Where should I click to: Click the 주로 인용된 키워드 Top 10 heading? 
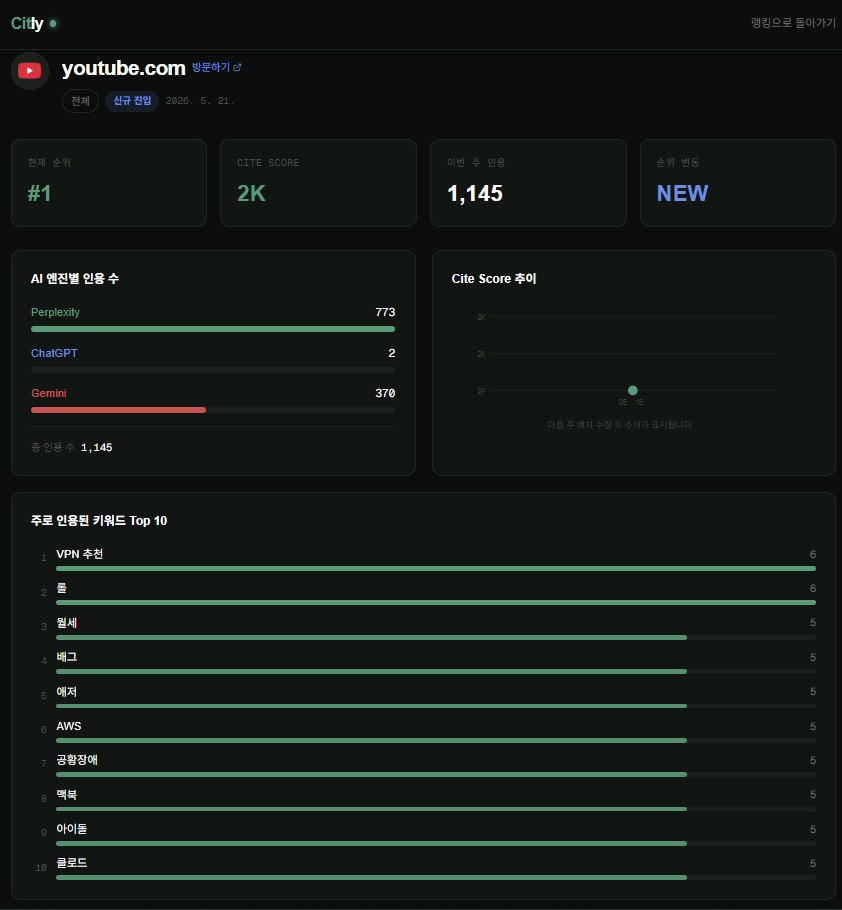point(99,521)
